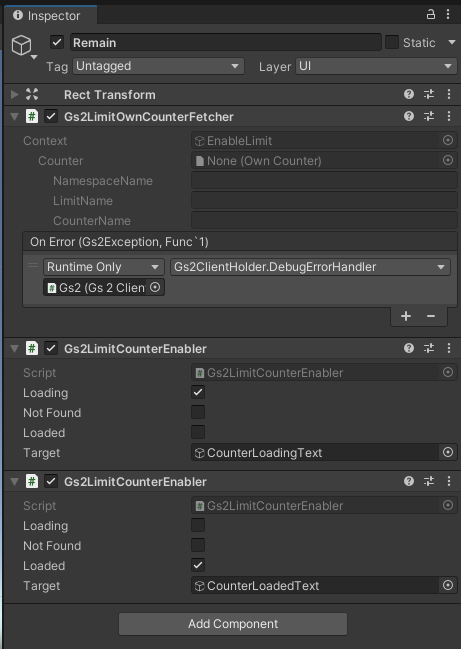Expand the Rect Transform component

point(14,94)
